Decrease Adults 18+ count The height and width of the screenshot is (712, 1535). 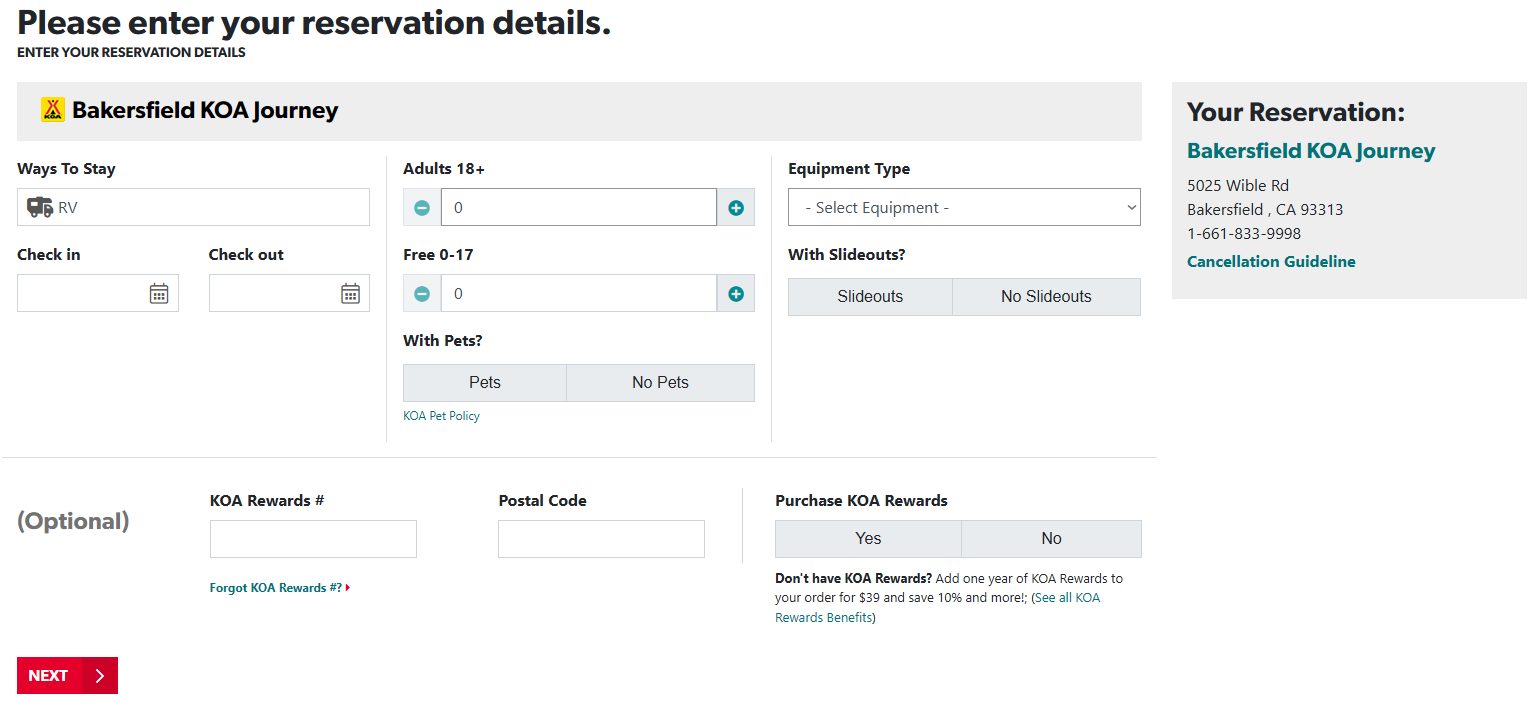coord(422,208)
